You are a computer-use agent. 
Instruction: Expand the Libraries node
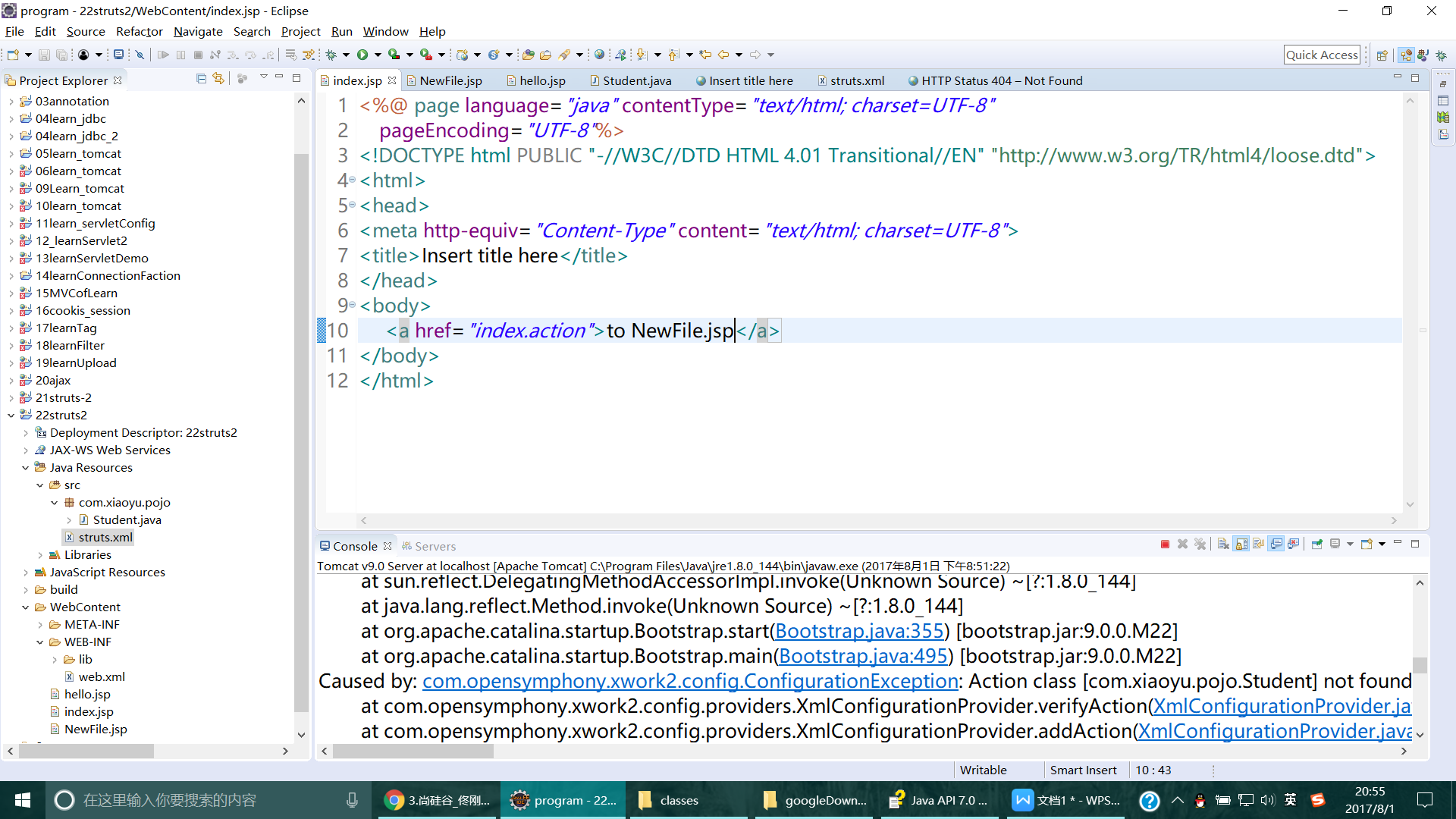39,554
